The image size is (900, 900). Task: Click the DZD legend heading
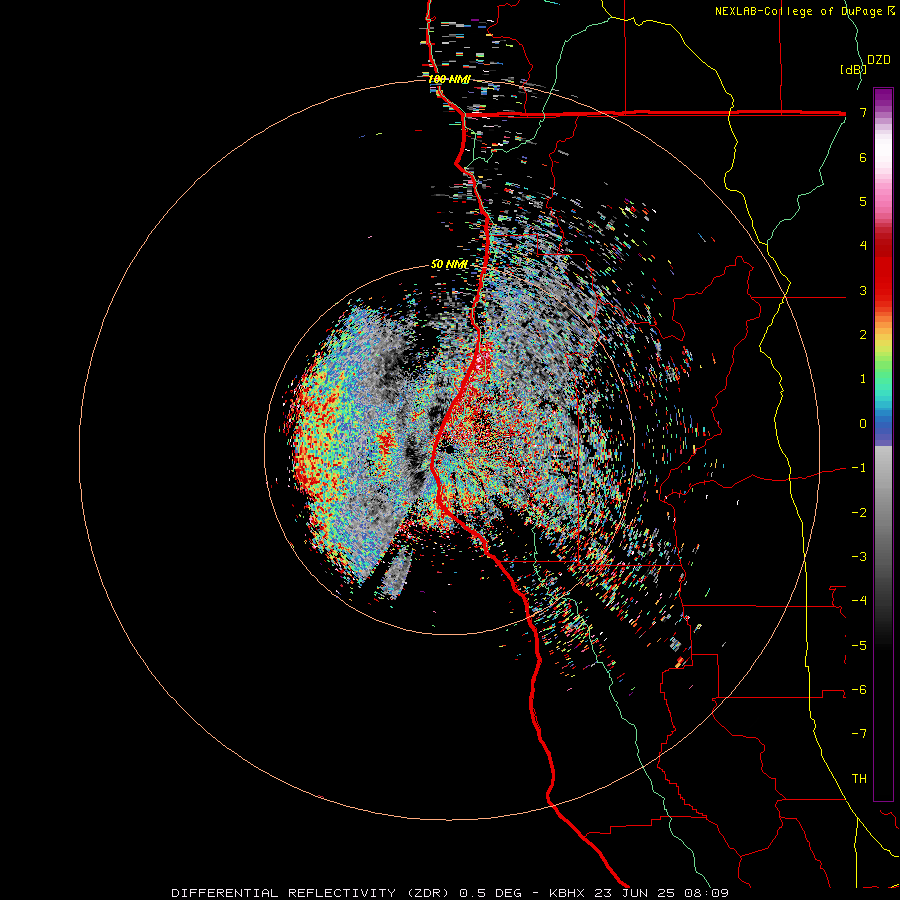coord(879,60)
